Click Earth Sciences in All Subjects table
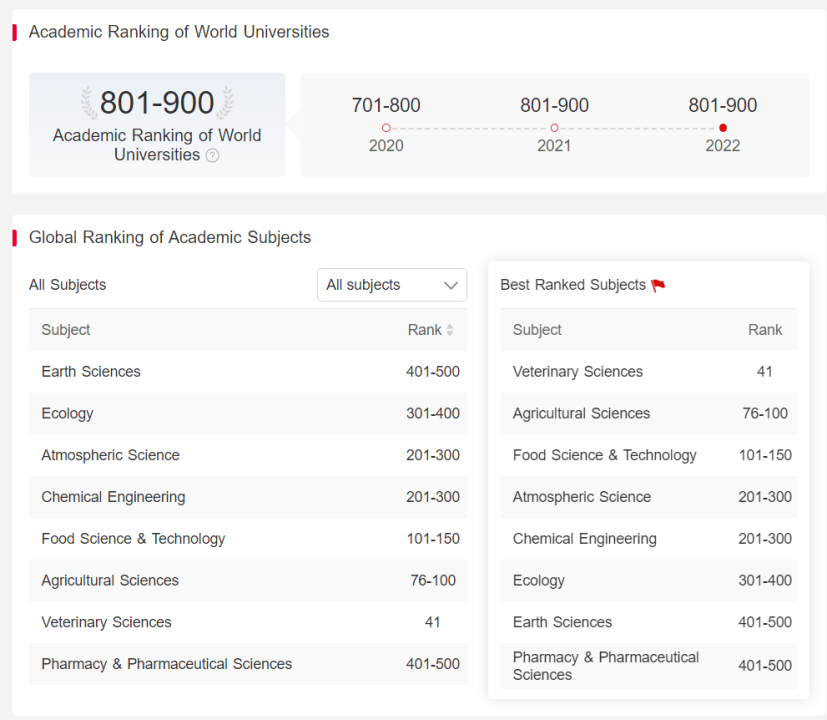The height and width of the screenshot is (720, 827). [x=91, y=372]
